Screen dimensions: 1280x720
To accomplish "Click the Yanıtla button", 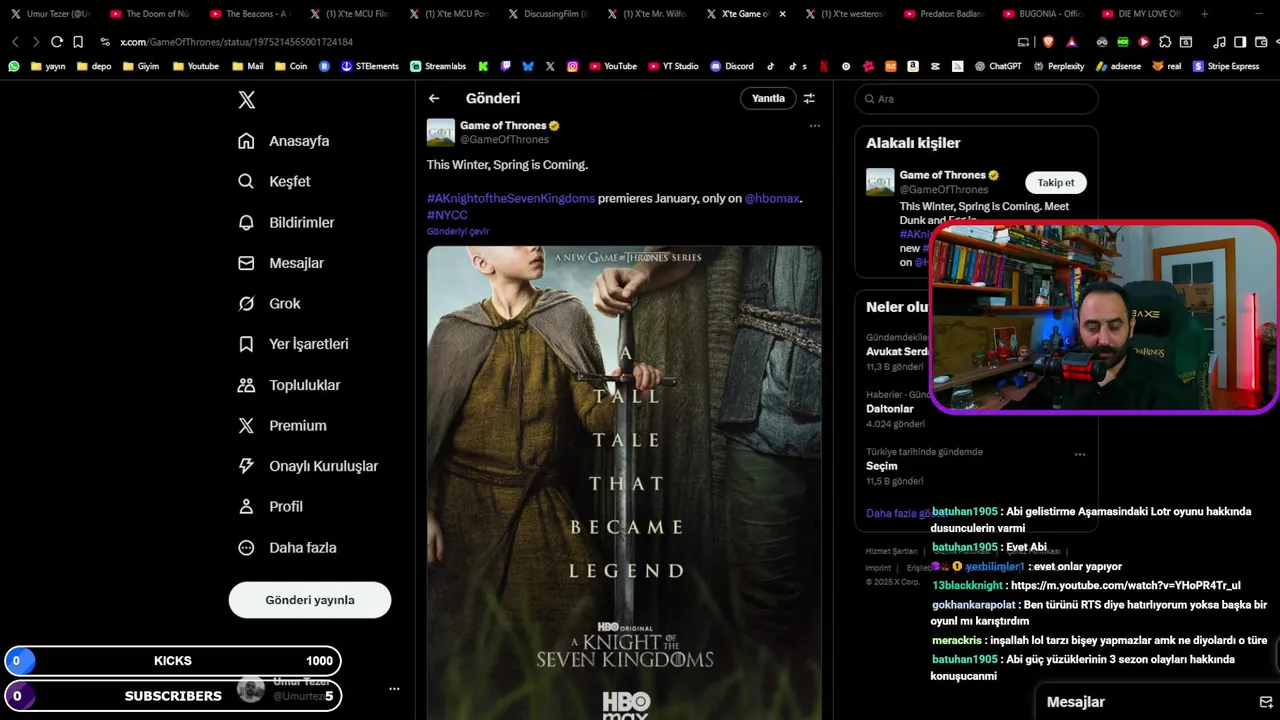I will (768, 98).
